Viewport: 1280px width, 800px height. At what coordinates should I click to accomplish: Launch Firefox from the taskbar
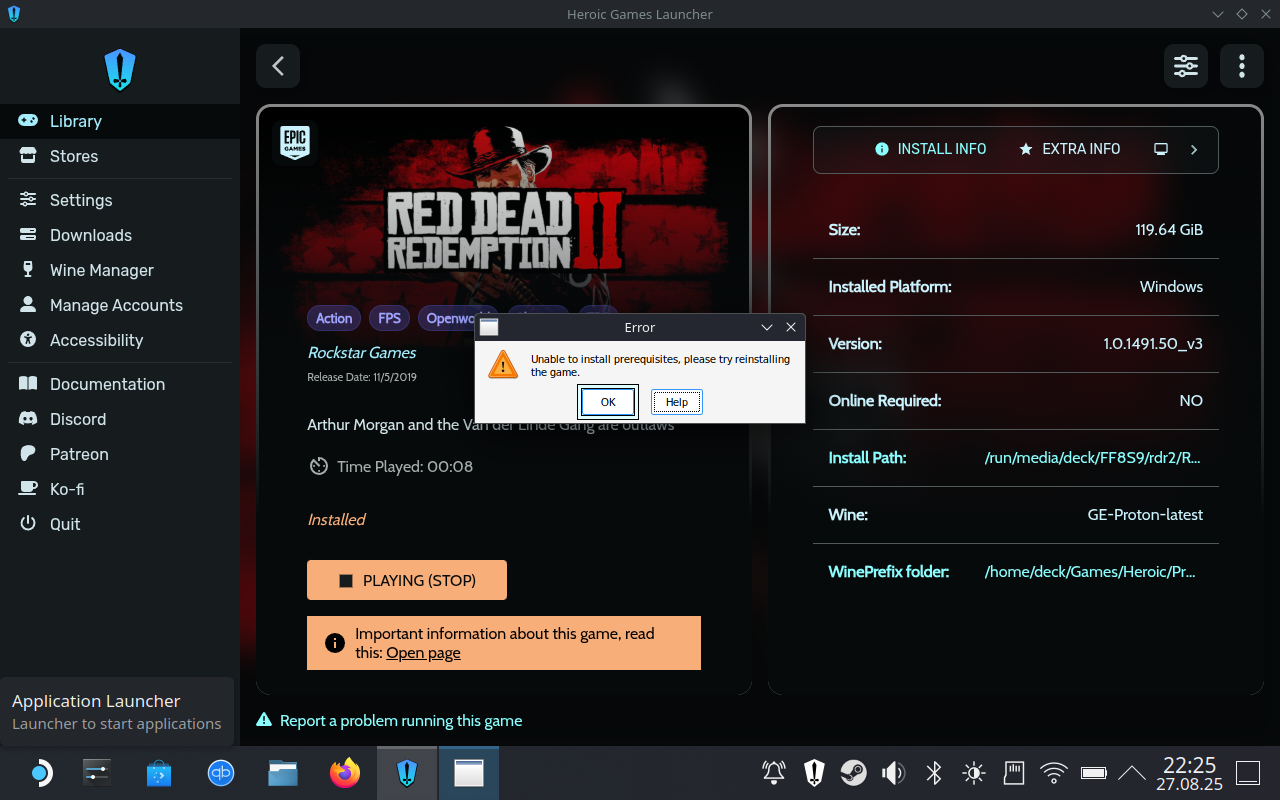click(x=345, y=773)
